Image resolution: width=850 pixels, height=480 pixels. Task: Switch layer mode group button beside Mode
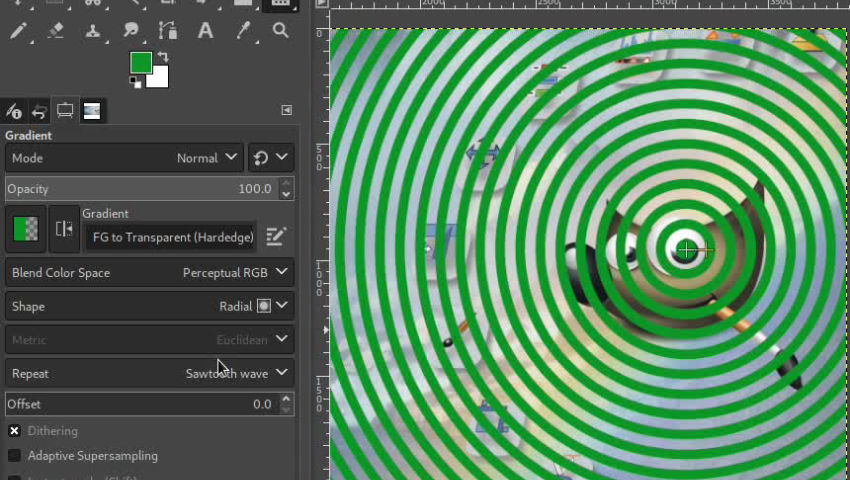(271, 158)
